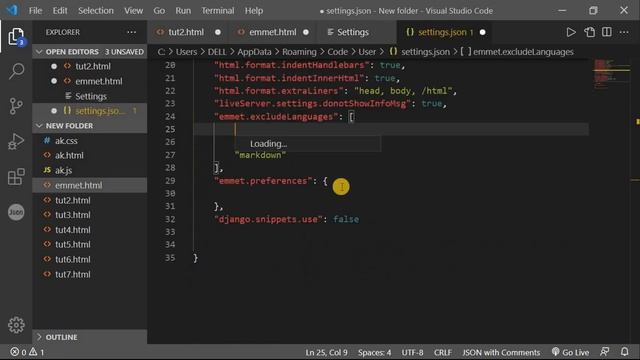Open Settings in Open Editors list
The height and width of the screenshot is (360, 640).
91,96
